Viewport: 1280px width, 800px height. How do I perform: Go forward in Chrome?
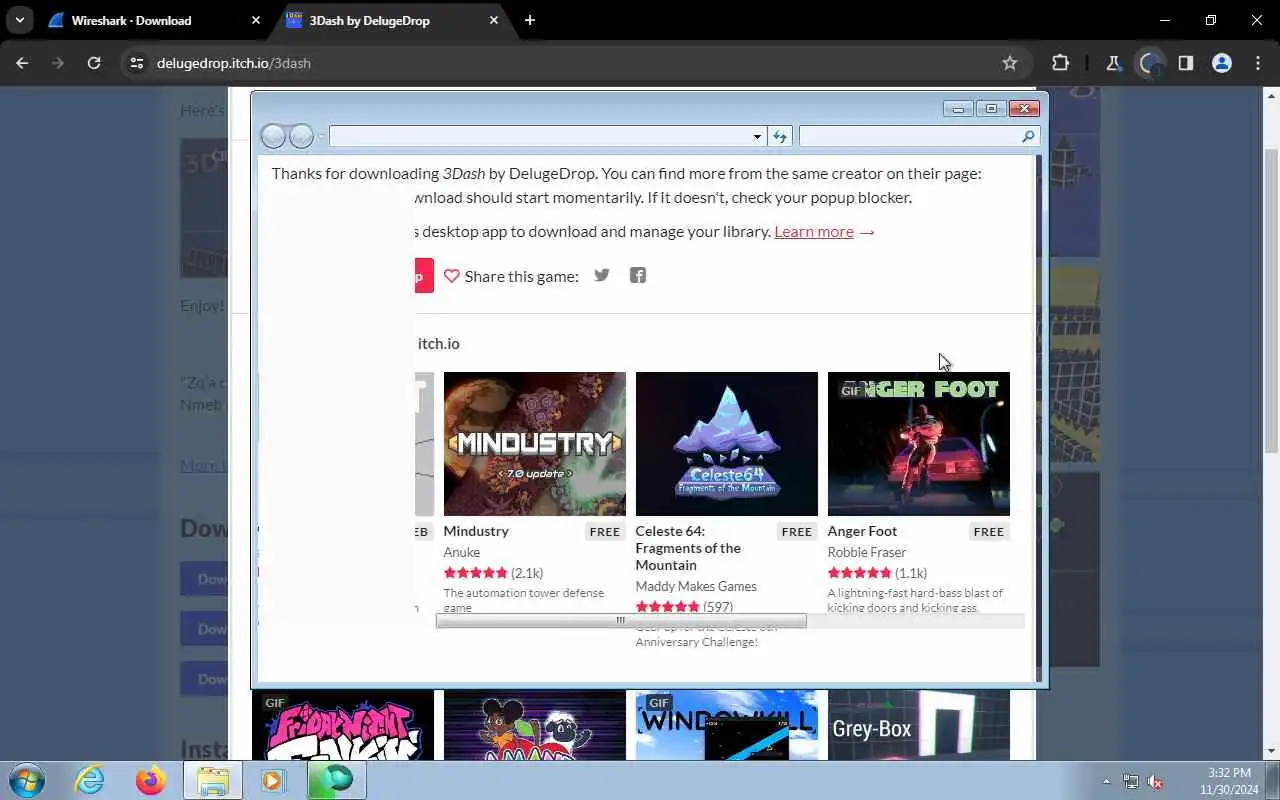tap(58, 63)
